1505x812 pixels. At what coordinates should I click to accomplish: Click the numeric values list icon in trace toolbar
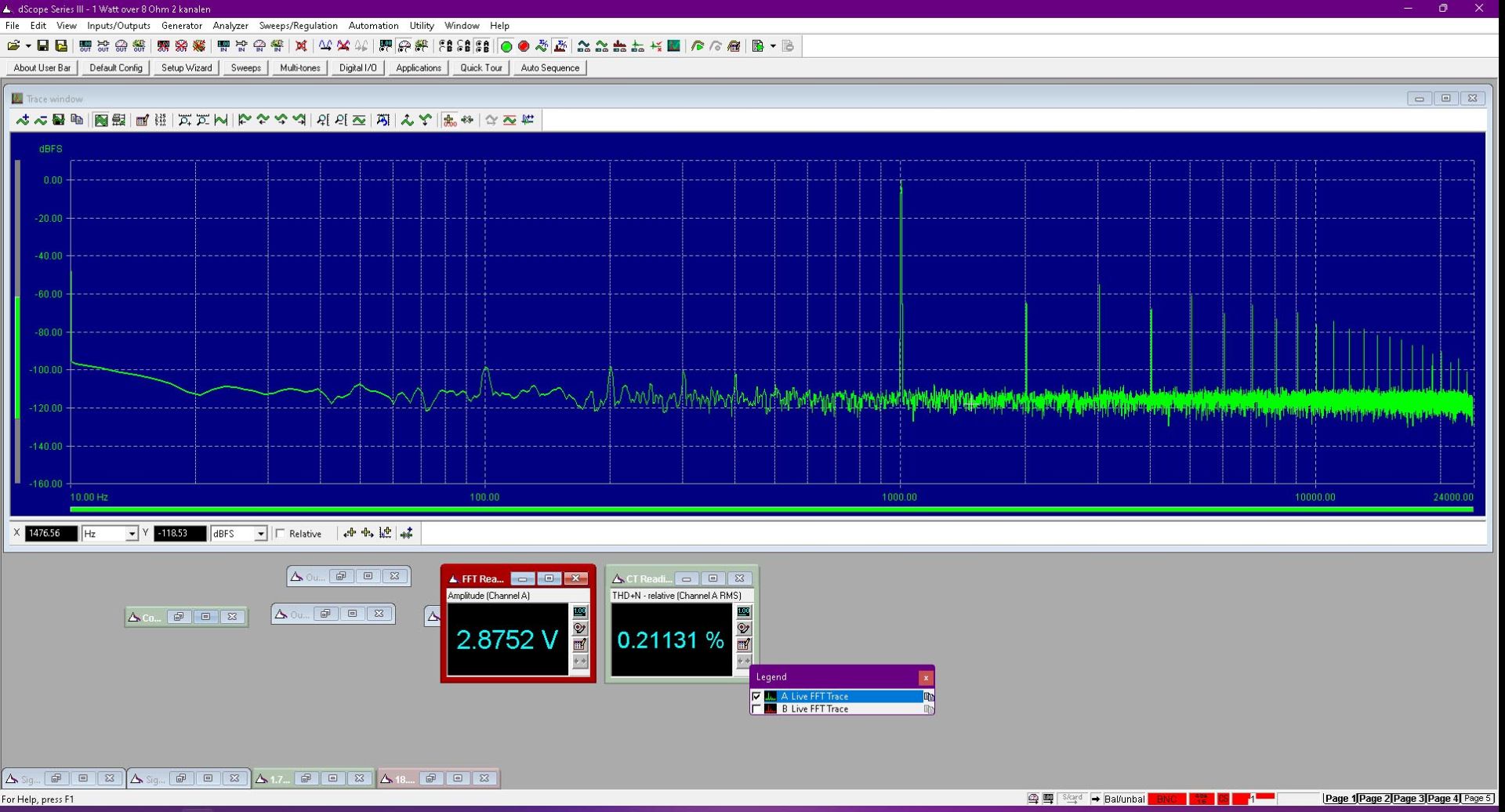pos(160,120)
